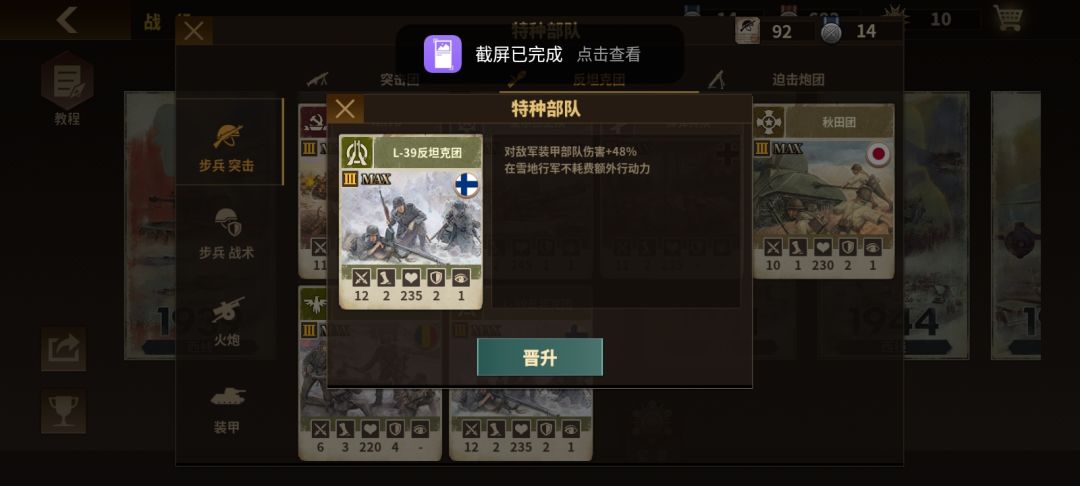Screen dimensions: 1080x486
Task: Select the 秋田团 unit card
Action: click(824, 192)
